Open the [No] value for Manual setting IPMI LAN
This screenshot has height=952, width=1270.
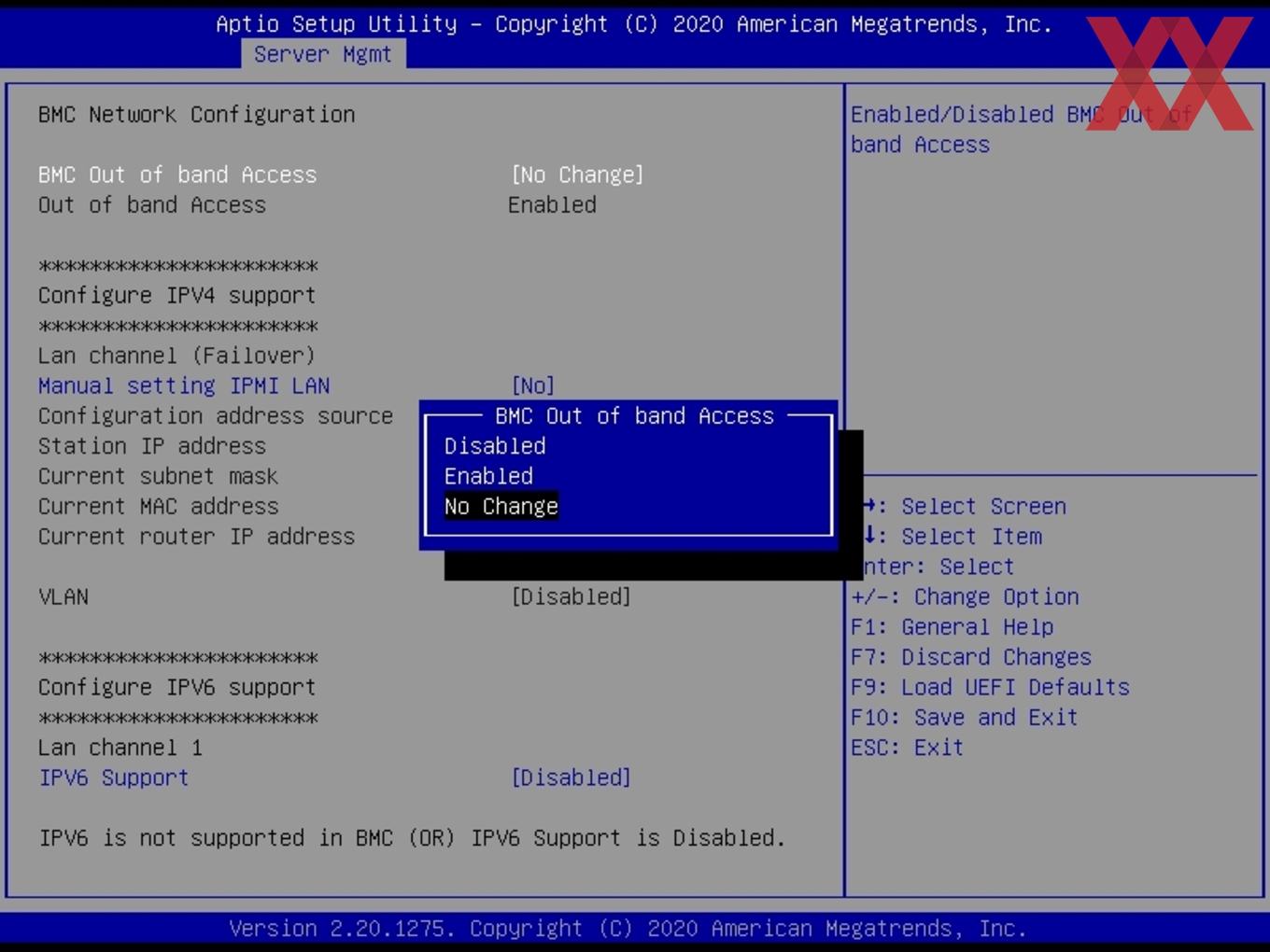(533, 385)
